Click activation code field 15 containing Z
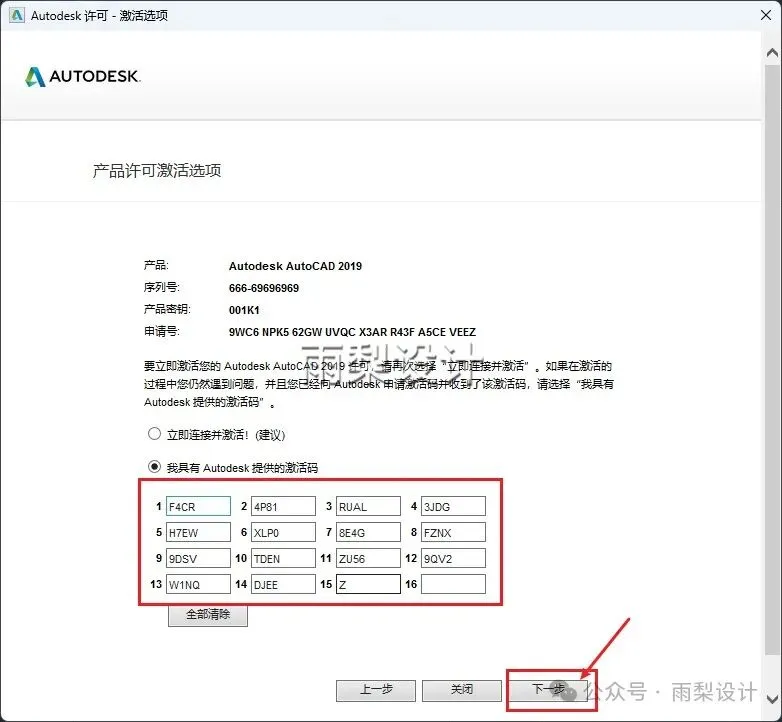 click(368, 584)
